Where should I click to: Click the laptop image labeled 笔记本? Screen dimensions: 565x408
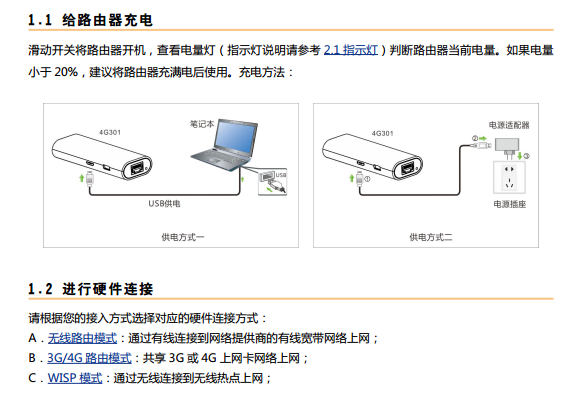(224, 144)
